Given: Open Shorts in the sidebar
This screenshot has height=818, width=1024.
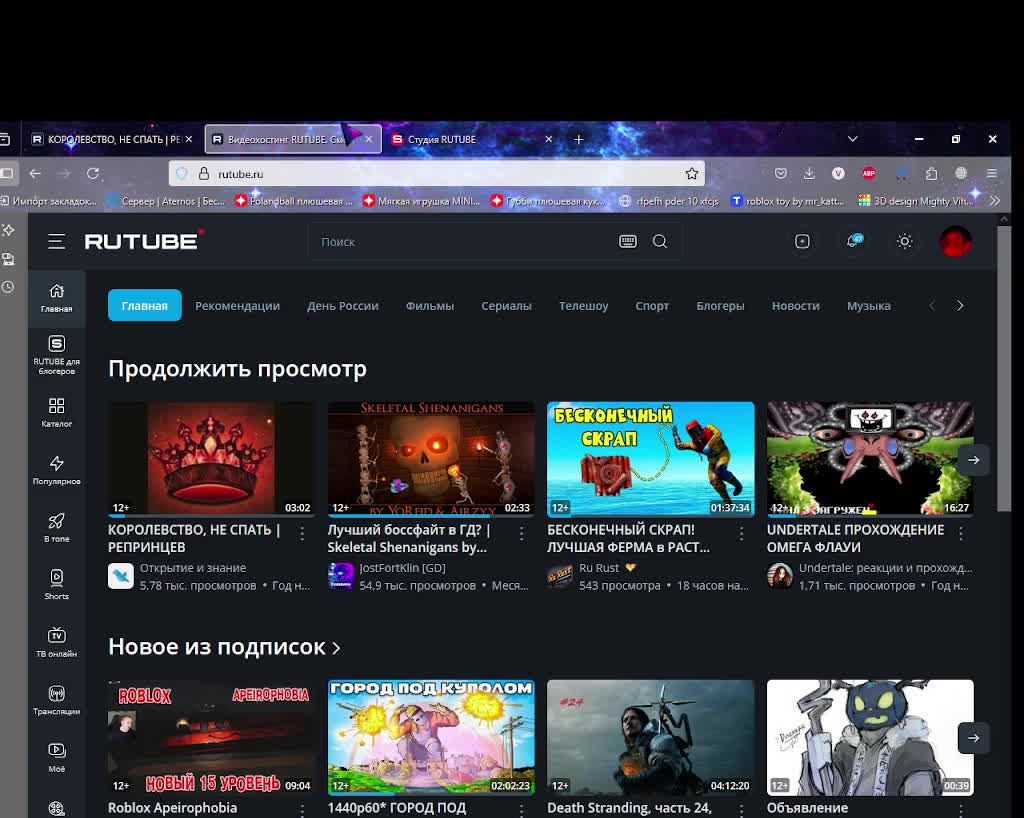Looking at the screenshot, I should [x=57, y=585].
